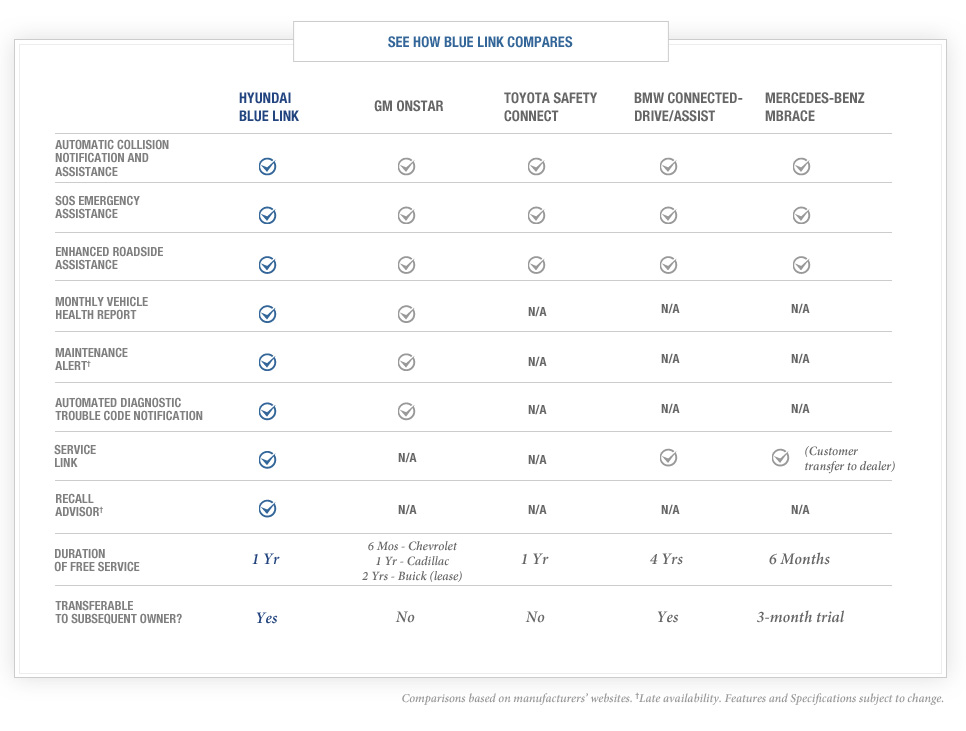
Task: Click GM OnStar diagnostic trouble code checkmark
Action: [406, 411]
